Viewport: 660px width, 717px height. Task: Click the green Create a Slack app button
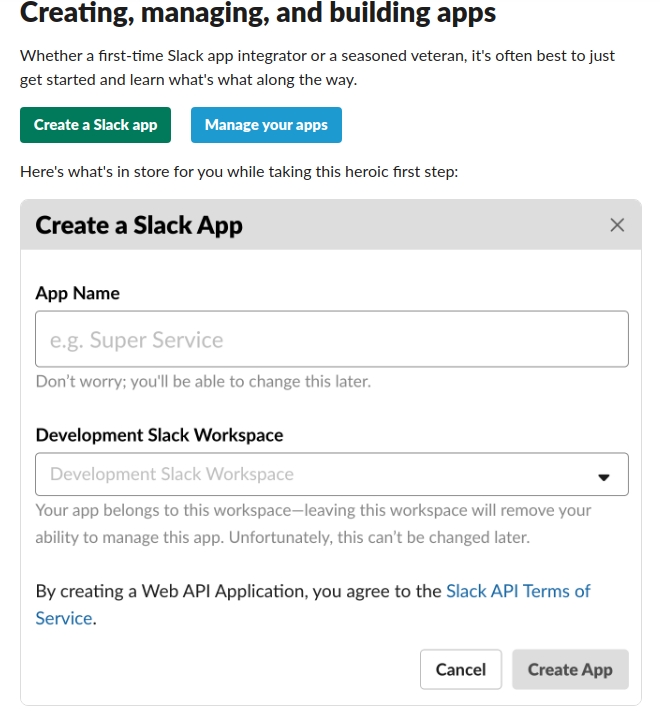[x=95, y=125]
